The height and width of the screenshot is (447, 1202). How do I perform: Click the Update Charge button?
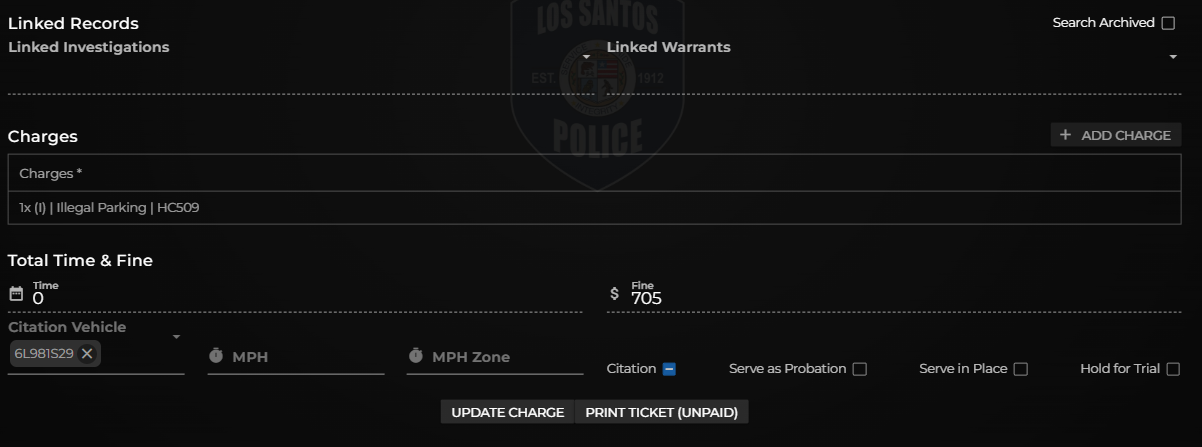click(508, 412)
